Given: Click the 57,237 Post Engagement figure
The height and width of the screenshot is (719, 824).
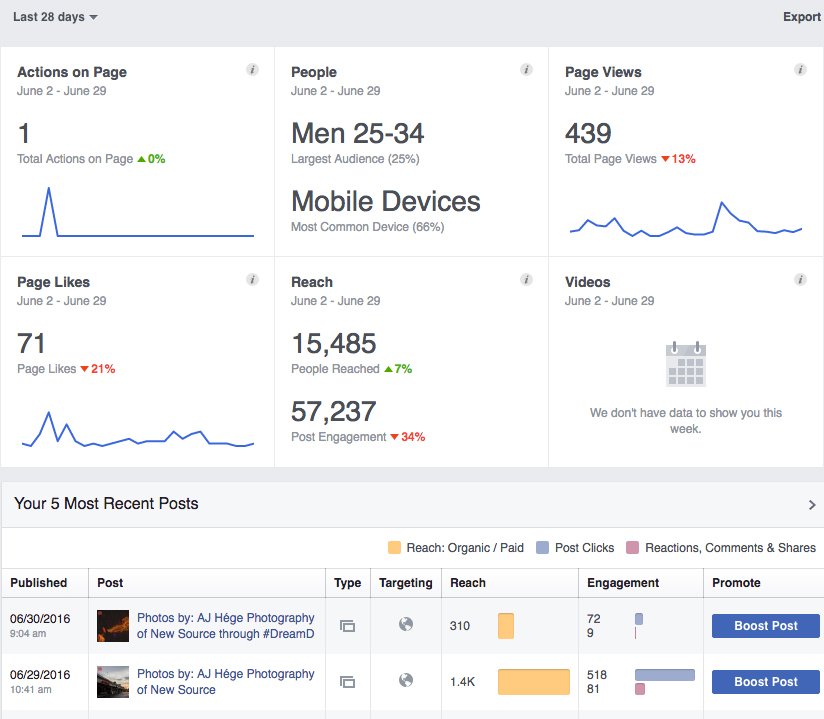Looking at the screenshot, I should point(334,412).
